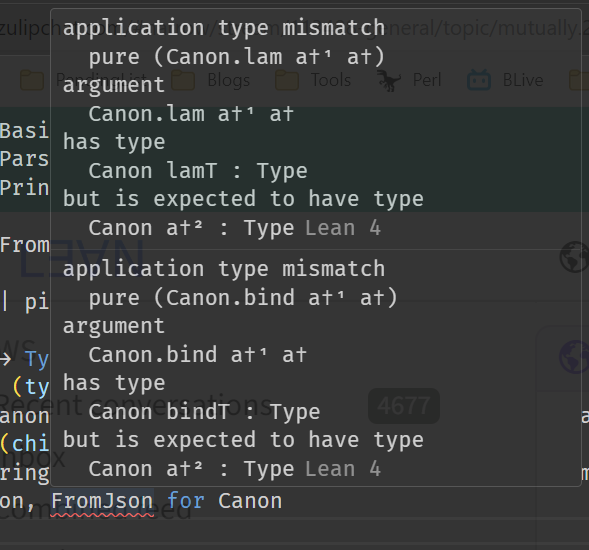Focus the zulipchat URL address bar
This screenshot has width=589, height=550.
[x=294, y=28]
